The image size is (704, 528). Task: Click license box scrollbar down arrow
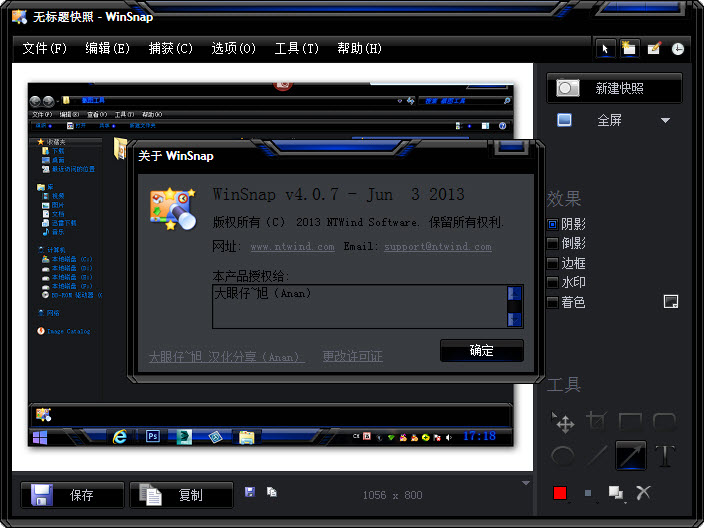(x=515, y=320)
